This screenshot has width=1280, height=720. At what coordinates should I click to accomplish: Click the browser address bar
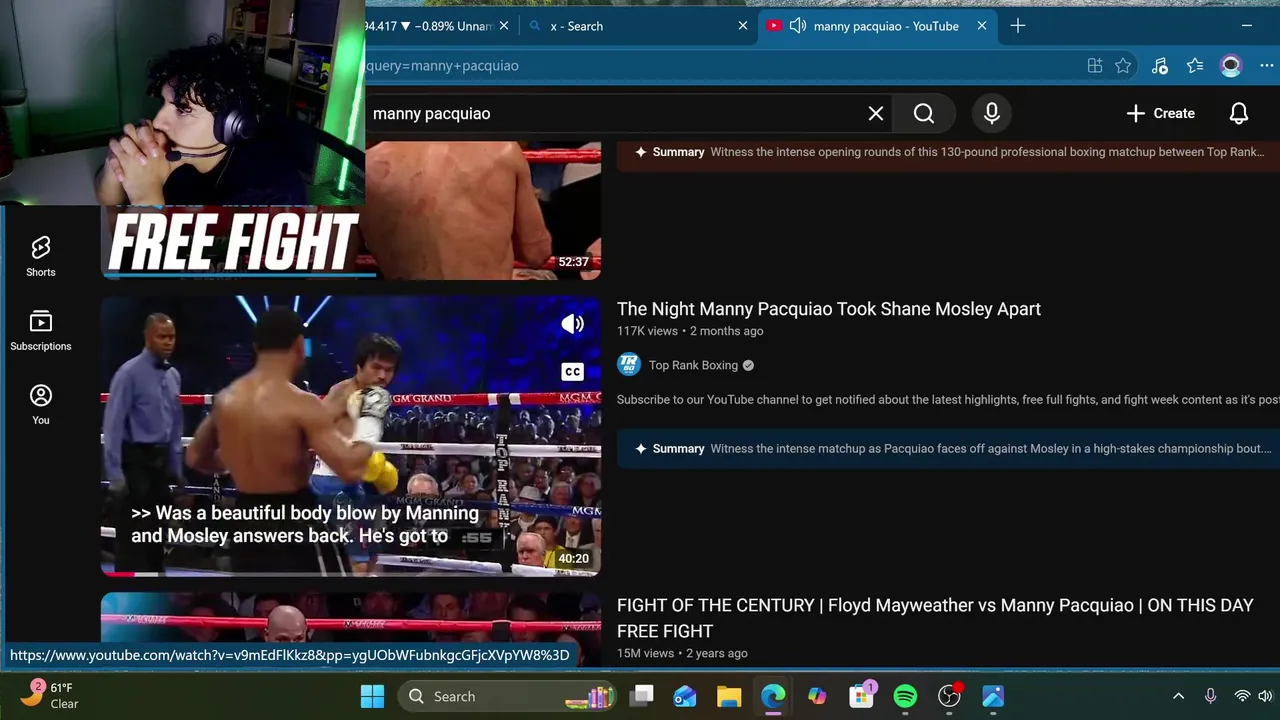coord(720,66)
